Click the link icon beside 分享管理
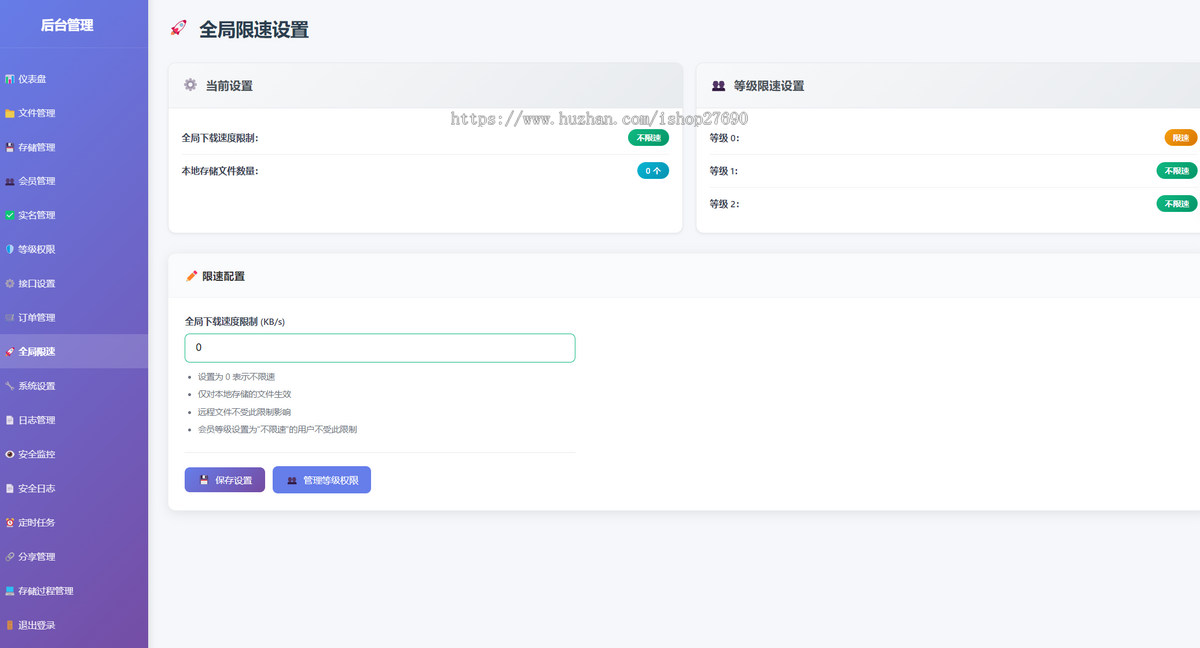This screenshot has width=1200, height=648. click(10, 556)
